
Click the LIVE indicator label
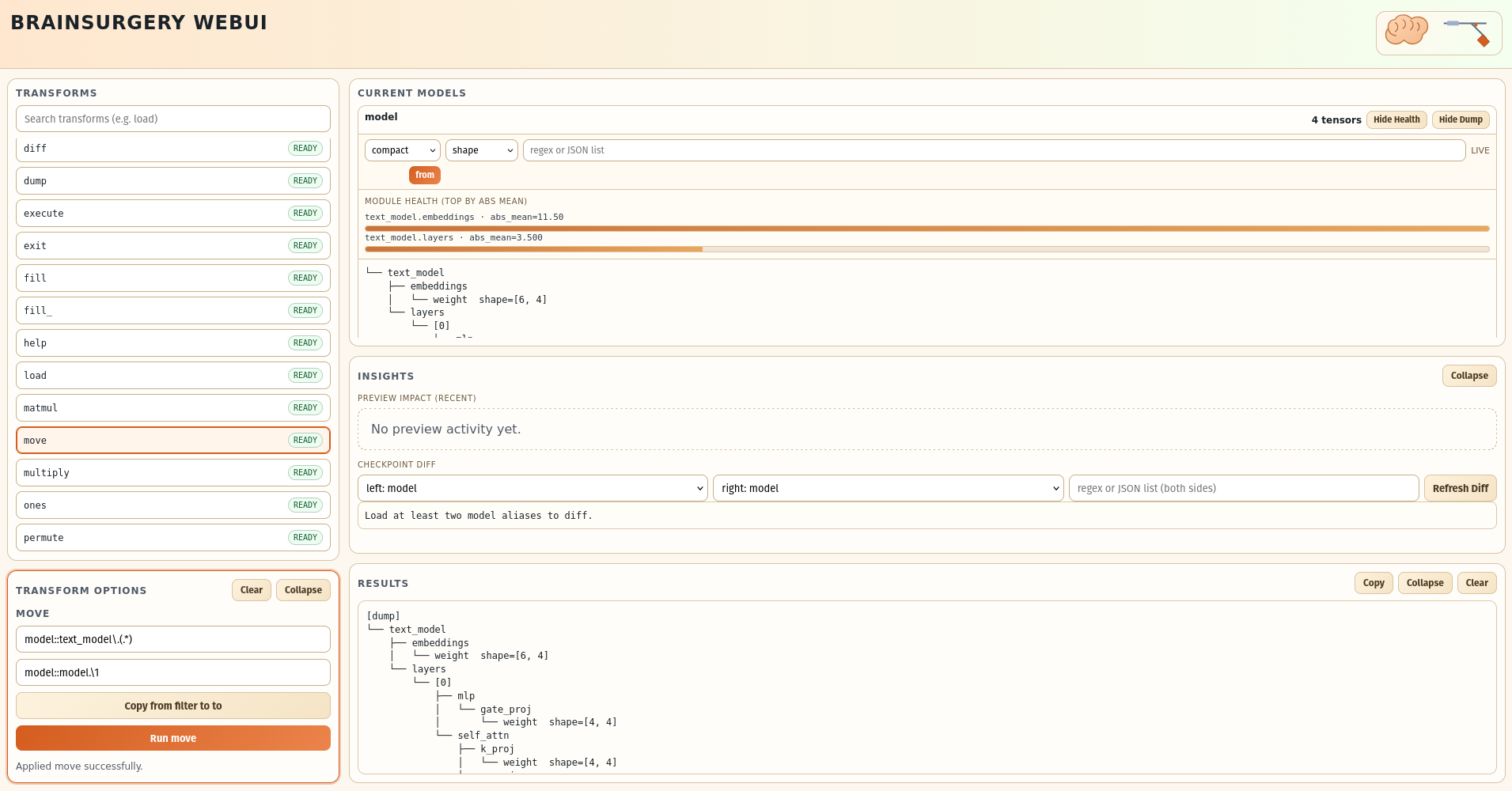1480,150
